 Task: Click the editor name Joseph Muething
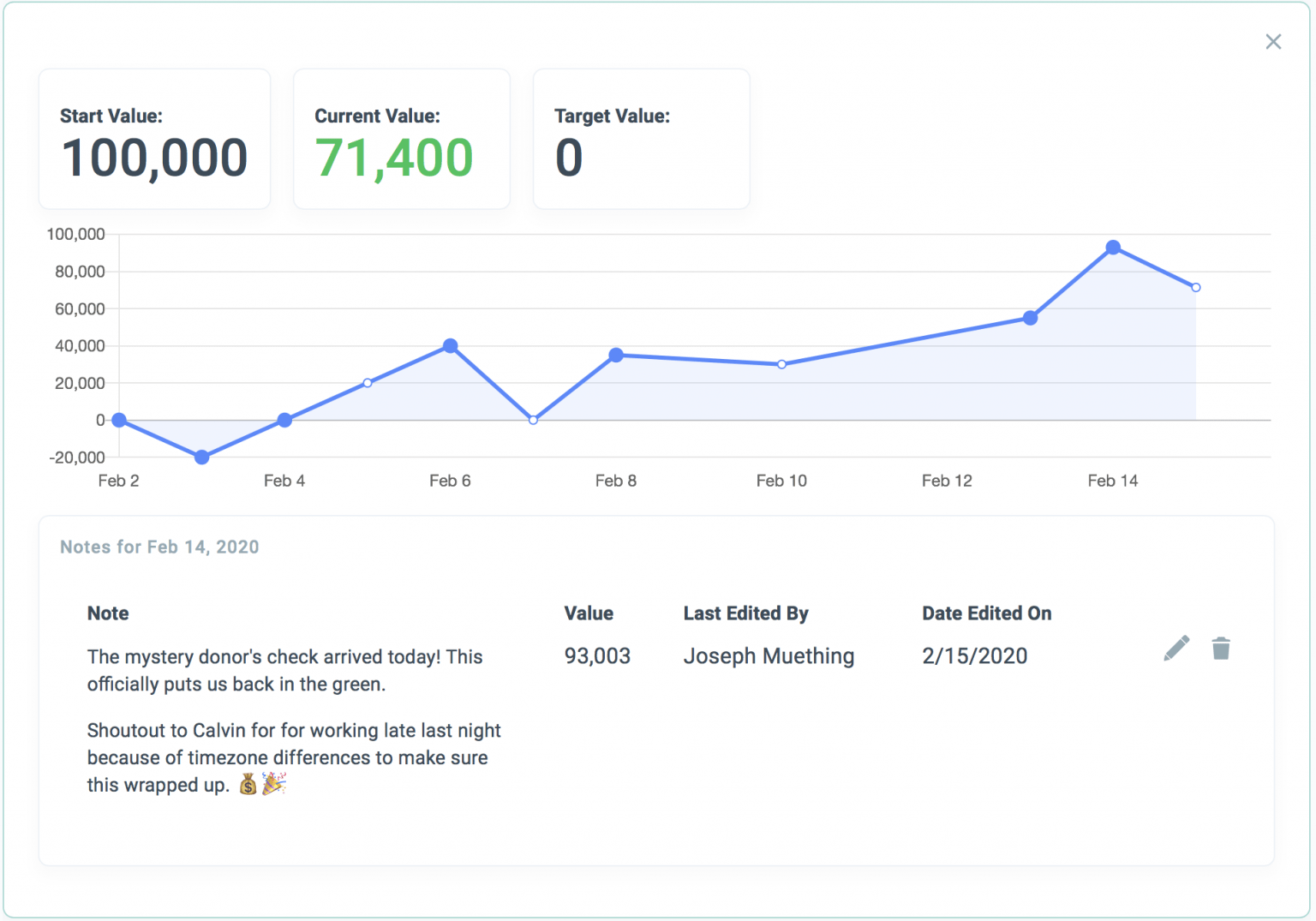pyautogui.click(x=769, y=656)
